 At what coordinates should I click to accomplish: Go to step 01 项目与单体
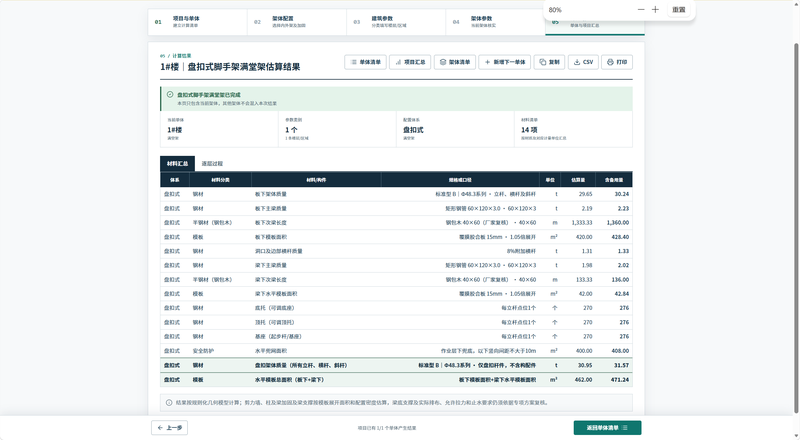click(197, 22)
